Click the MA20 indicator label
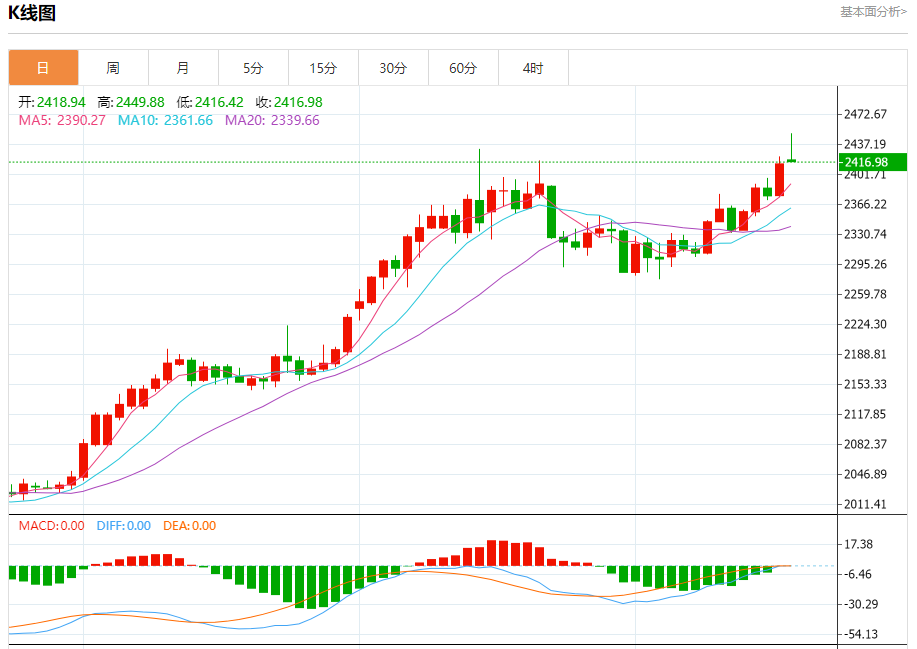Viewport: 917px width, 649px height. [x=273, y=120]
